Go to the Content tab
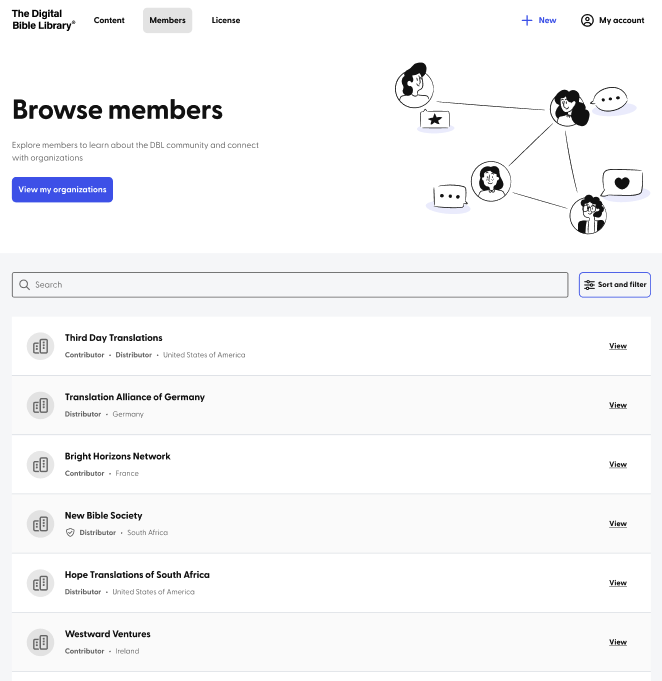Viewport: 662px width, 681px height. 109,20
